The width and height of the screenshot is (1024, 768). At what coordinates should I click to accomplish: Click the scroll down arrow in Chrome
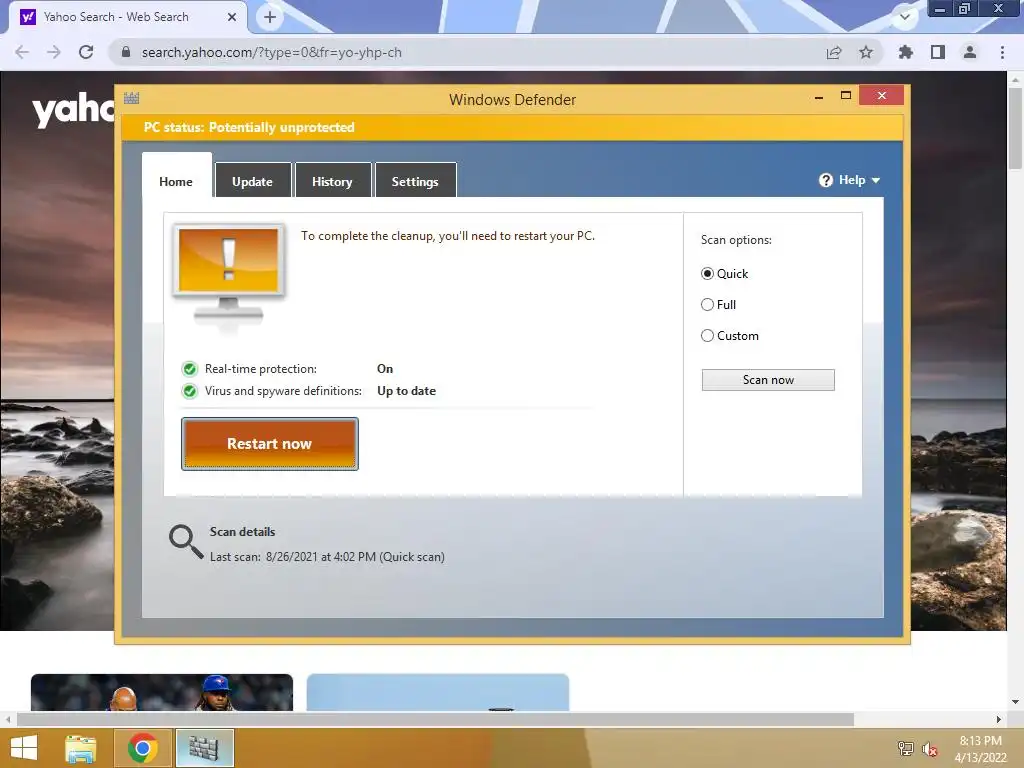1015,702
